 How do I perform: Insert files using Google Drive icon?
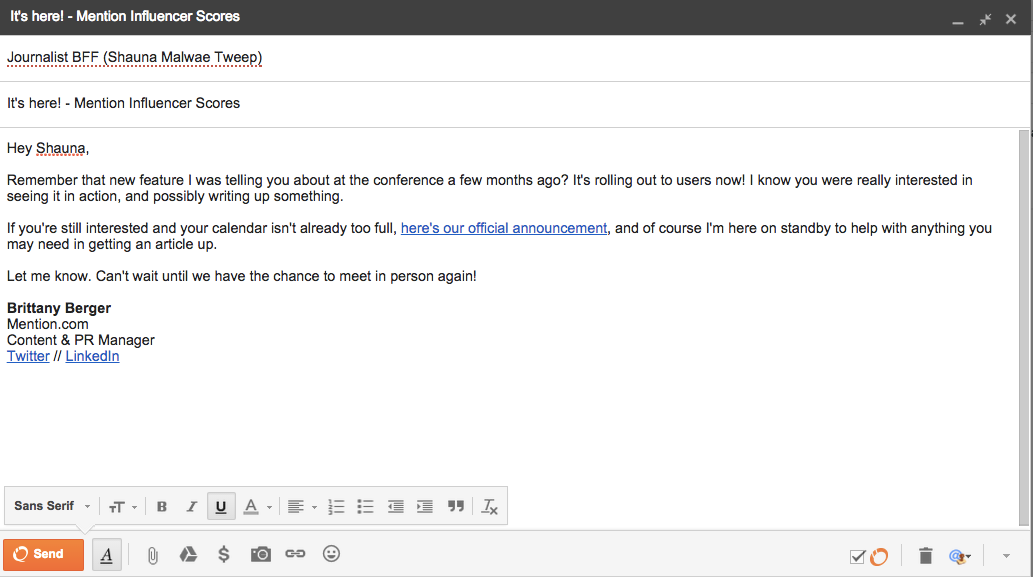tap(188, 555)
